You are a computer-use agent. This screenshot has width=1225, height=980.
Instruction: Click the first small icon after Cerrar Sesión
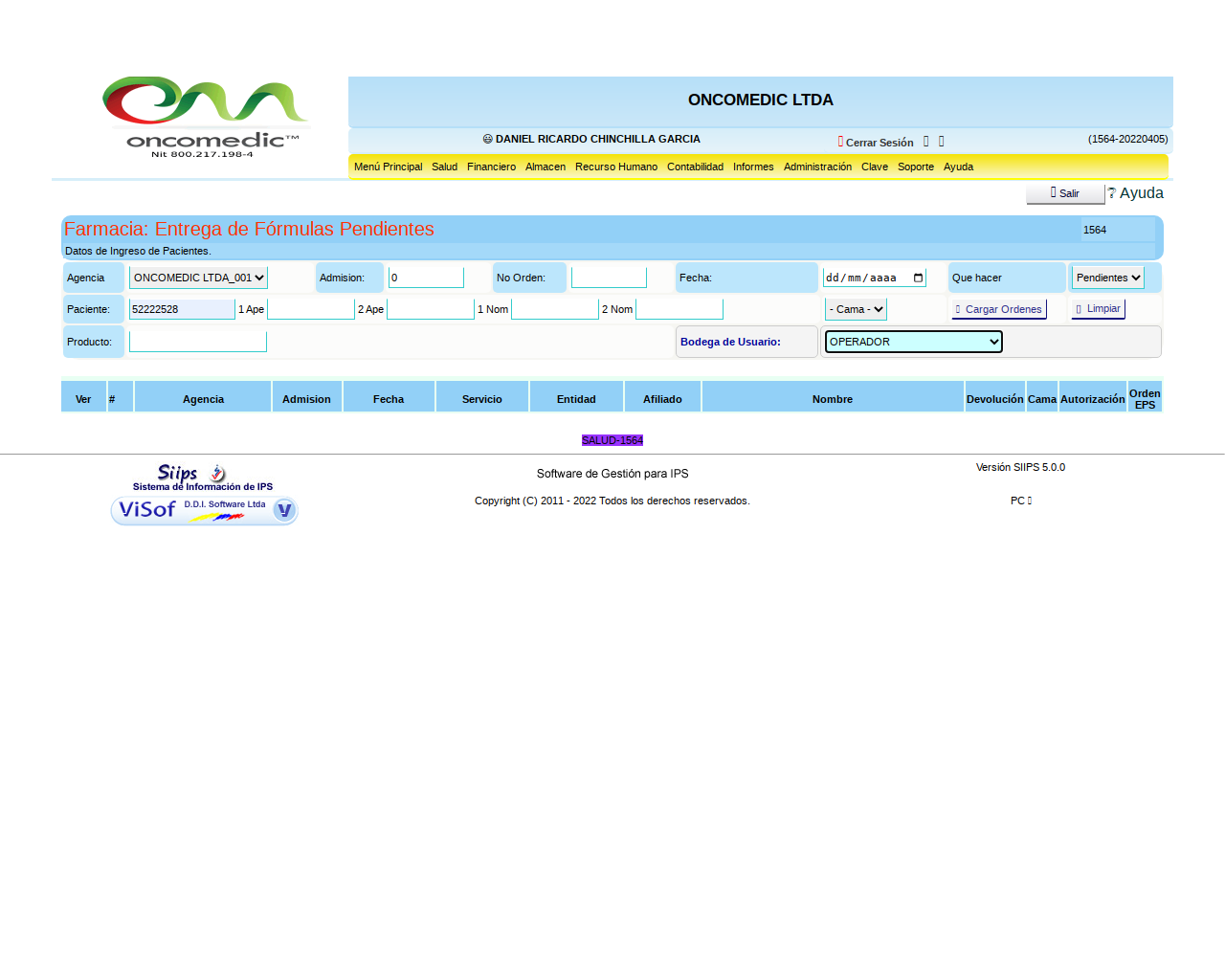click(x=925, y=142)
